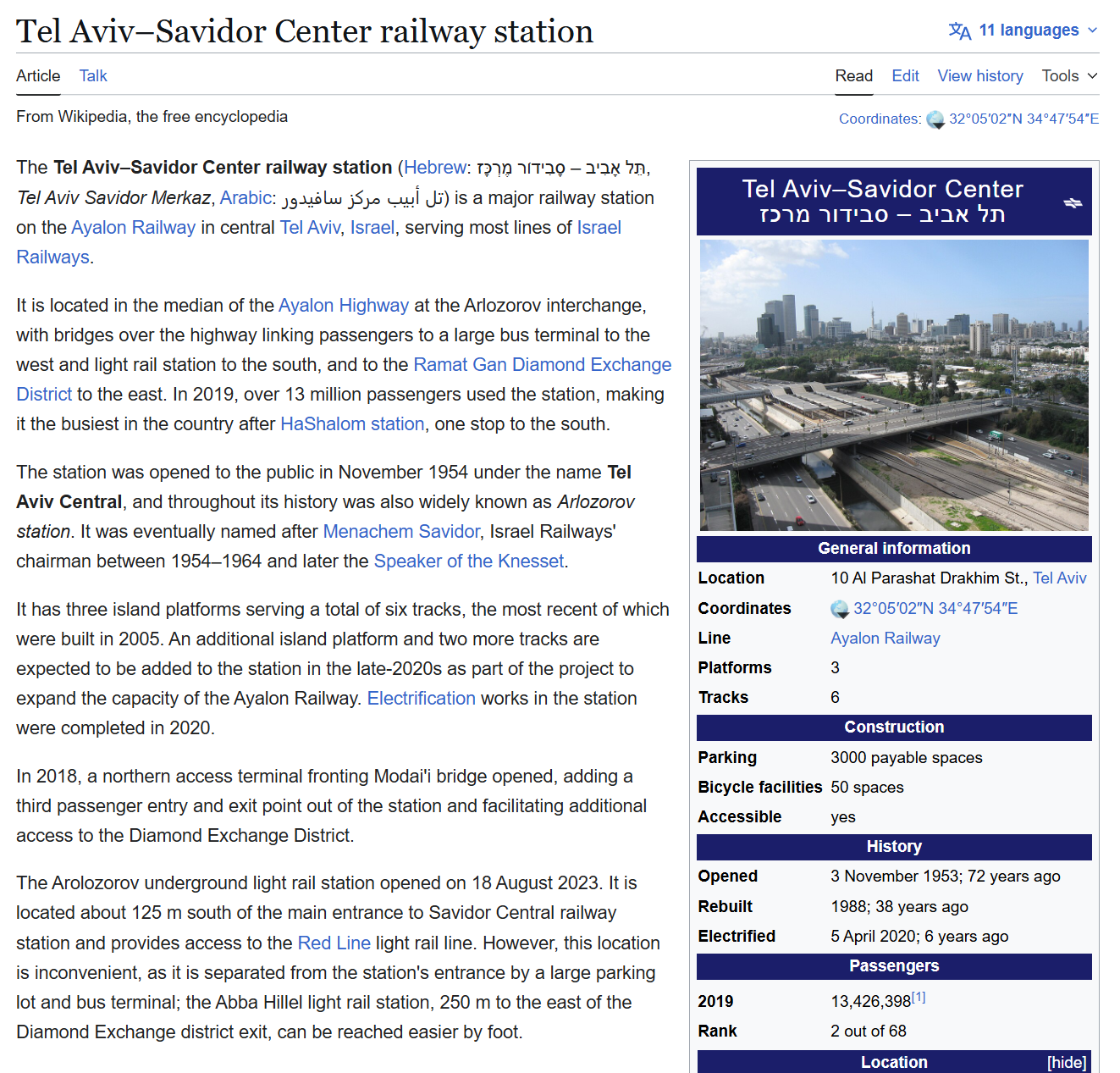Screen dimensions: 1120x1073
Task: Open the Edit tab
Action: click(x=905, y=76)
